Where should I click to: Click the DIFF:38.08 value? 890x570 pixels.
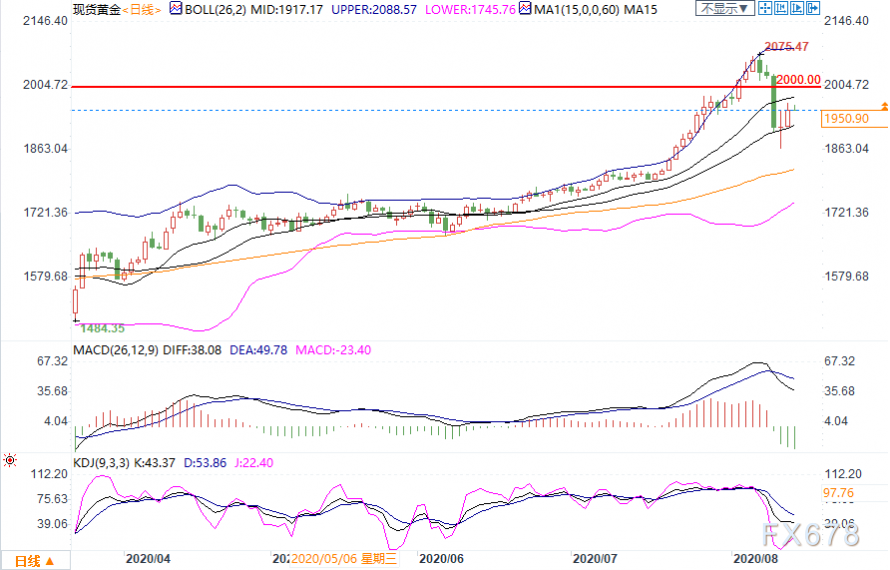click(x=192, y=350)
